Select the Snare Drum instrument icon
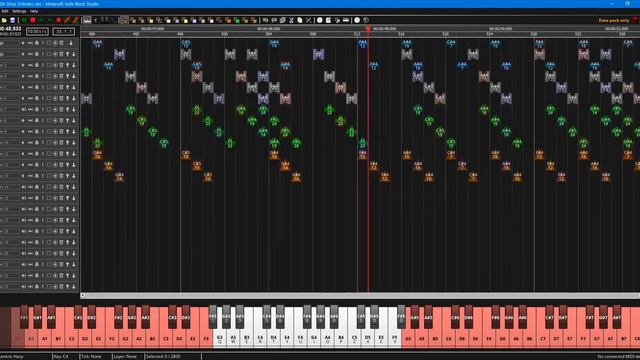 click(x=151, y=20)
